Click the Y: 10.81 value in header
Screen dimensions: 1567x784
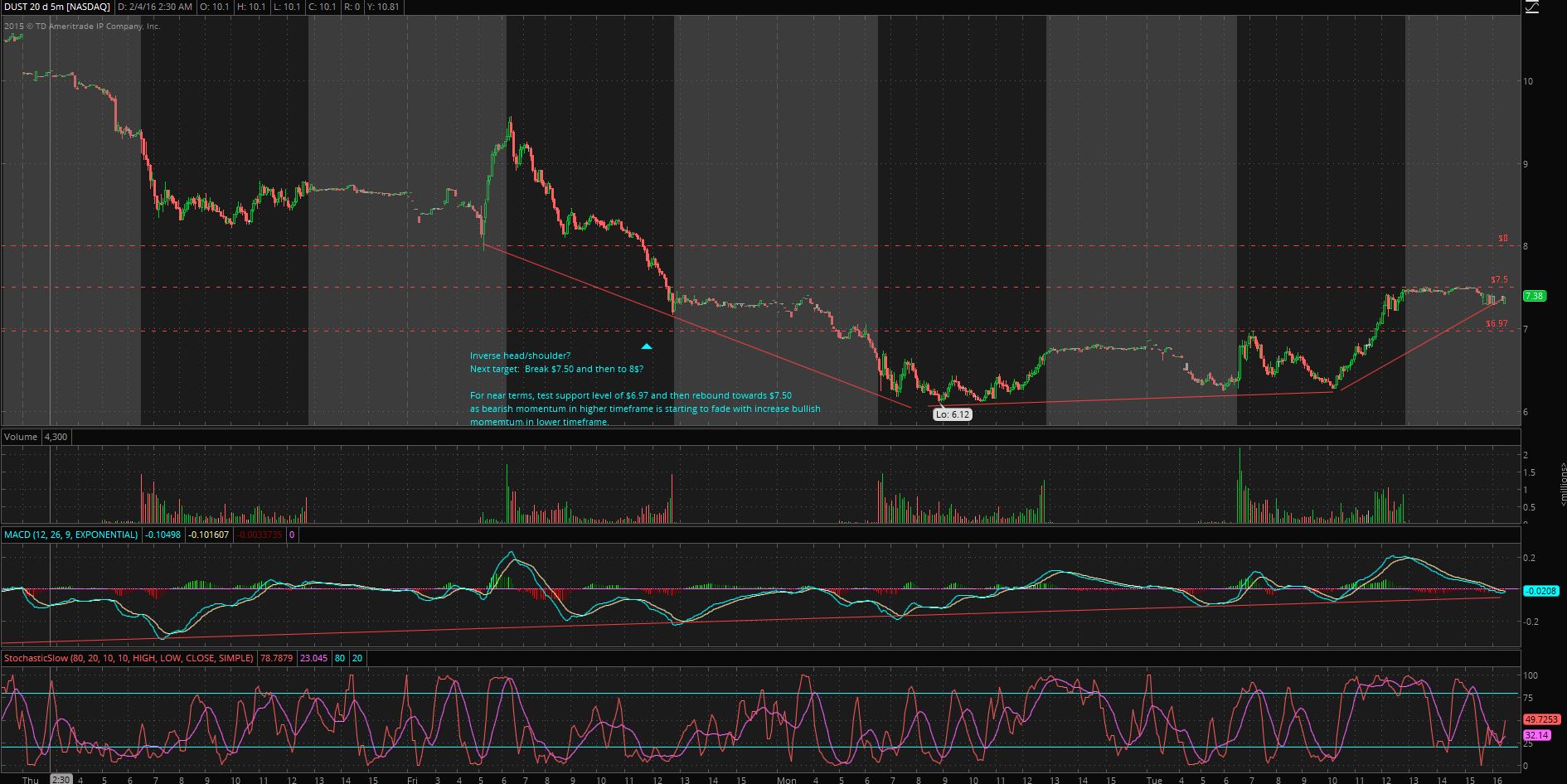[x=382, y=7]
